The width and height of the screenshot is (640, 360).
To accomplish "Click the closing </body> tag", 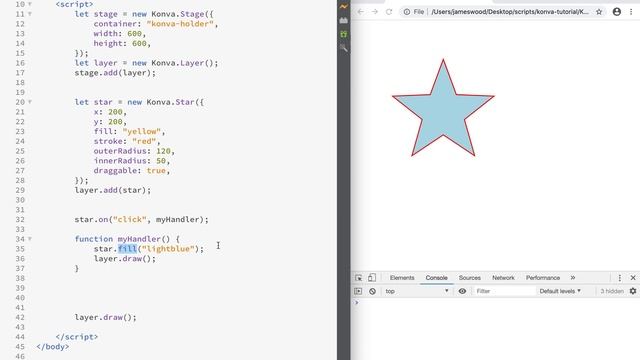I will pyautogui.click(x=53, y=347).
